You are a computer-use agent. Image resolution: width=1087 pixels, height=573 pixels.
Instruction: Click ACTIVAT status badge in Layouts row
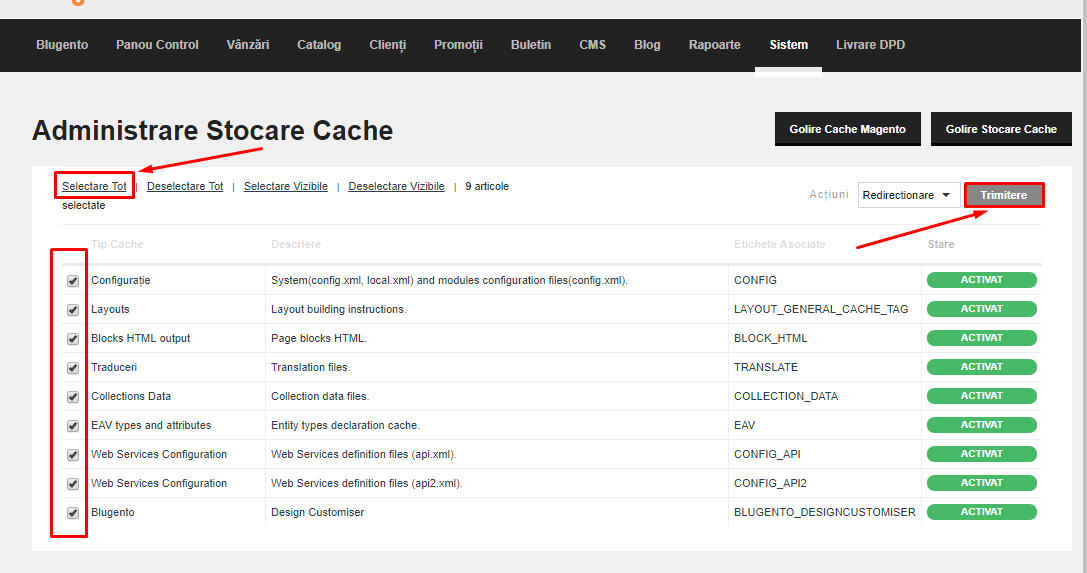pos(982,309)
